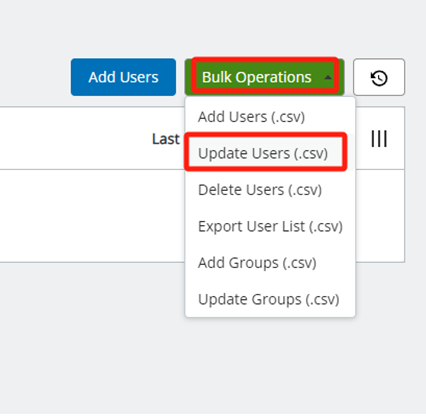
Task: Start bulk user deletion via CSV
Action: click(260, 190)
